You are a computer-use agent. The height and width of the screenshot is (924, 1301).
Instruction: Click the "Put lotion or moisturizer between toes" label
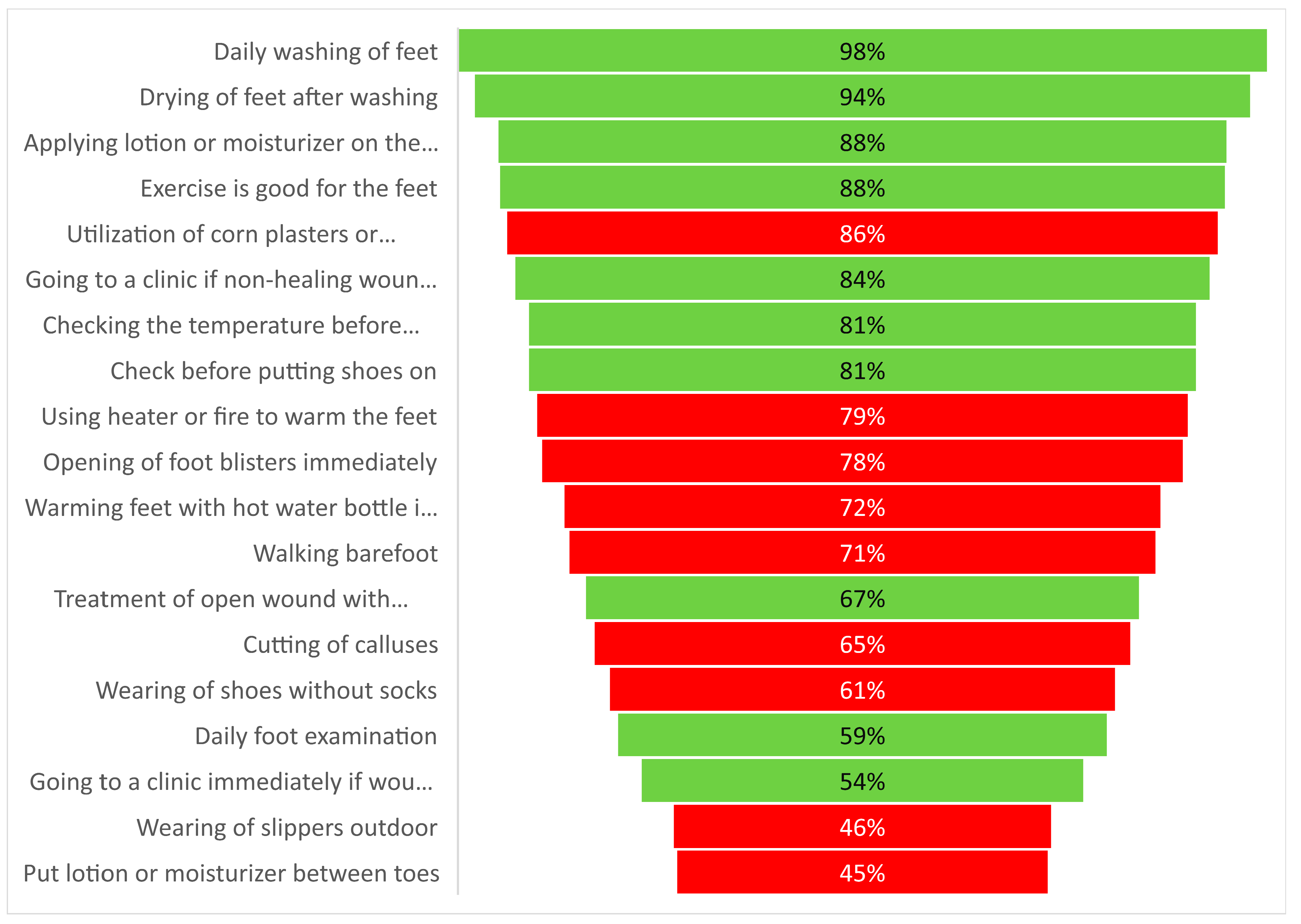pyautogui.click(x=231, y=873)
